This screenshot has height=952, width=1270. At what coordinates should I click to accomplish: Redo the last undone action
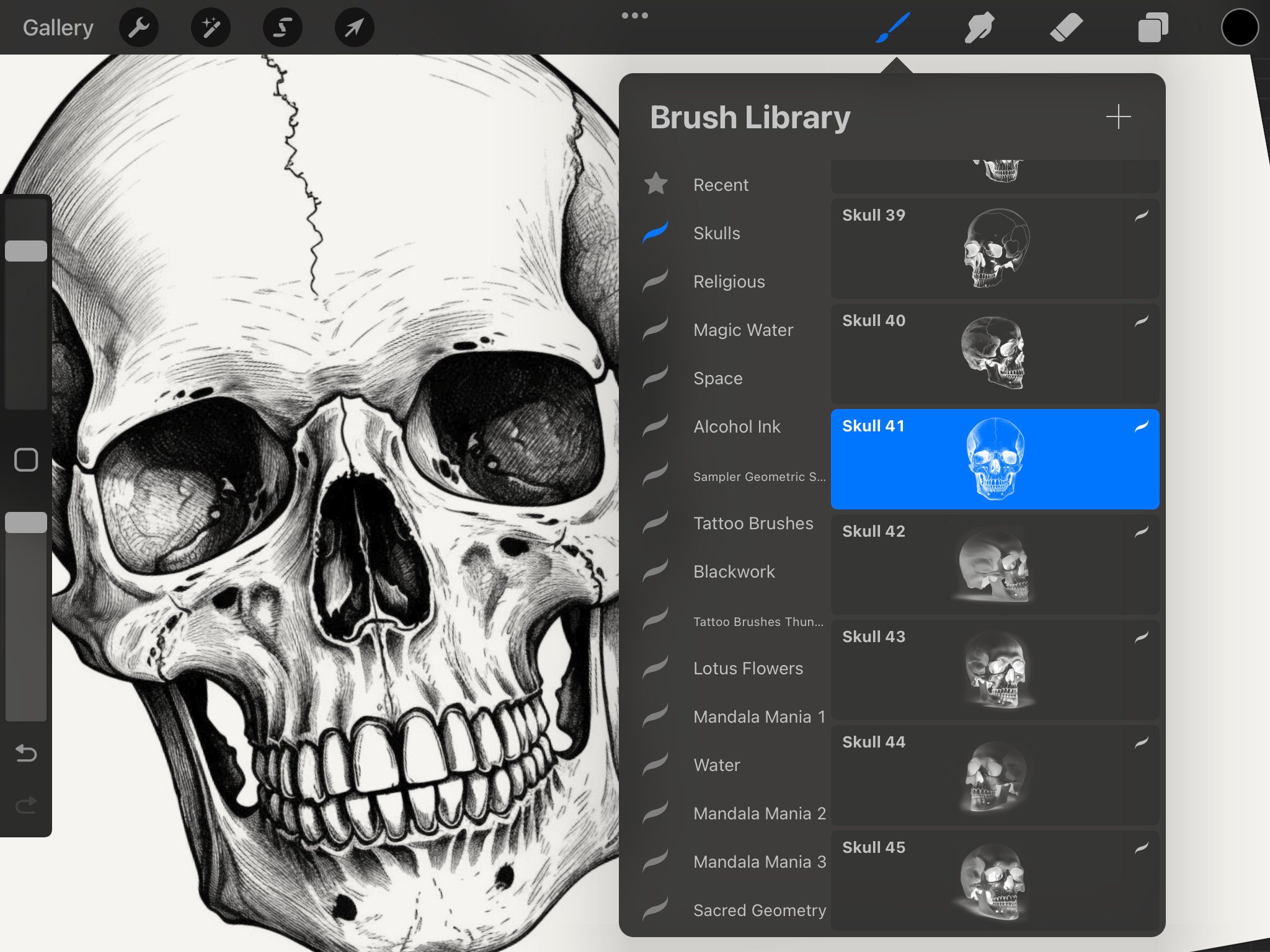[x=26, y=804]
